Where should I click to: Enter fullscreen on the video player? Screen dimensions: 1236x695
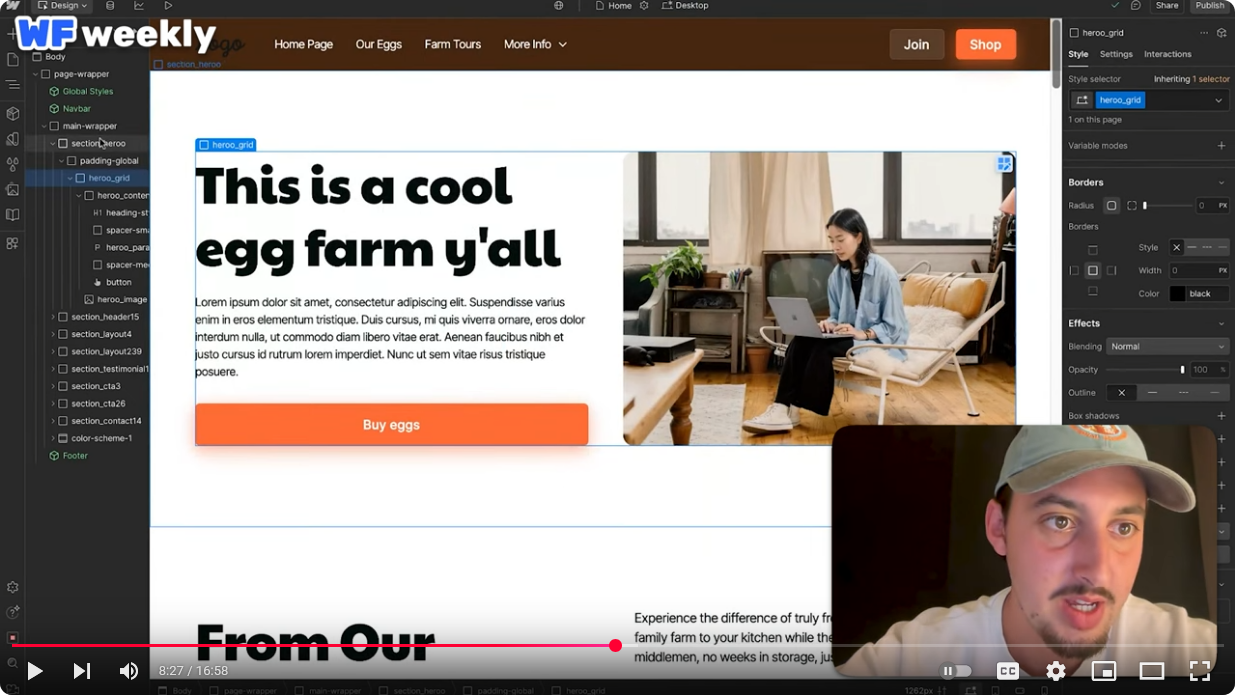1199,671
